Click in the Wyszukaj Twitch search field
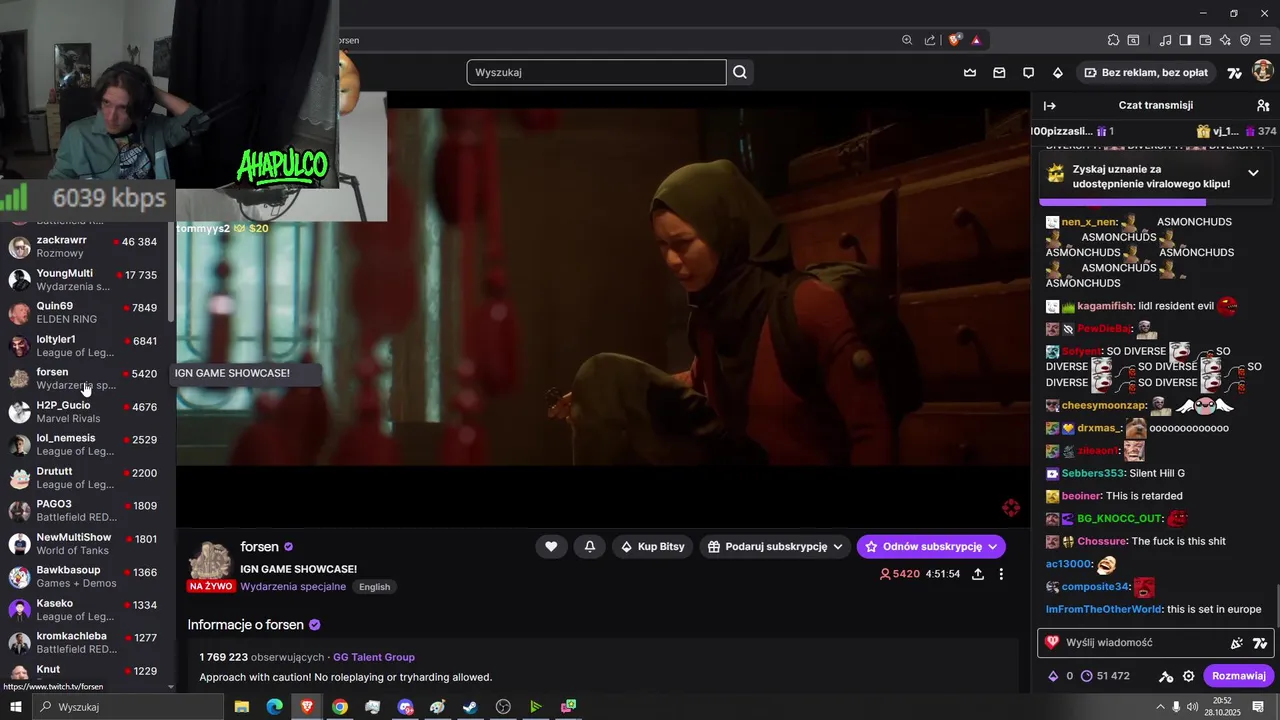 596,72
